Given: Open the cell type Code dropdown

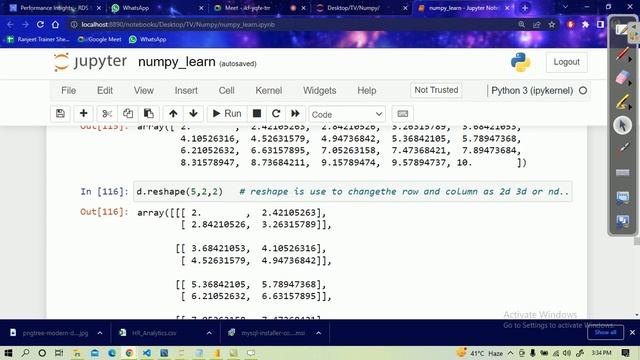Looking at the screenshot, I should click(x=347, y=114).
